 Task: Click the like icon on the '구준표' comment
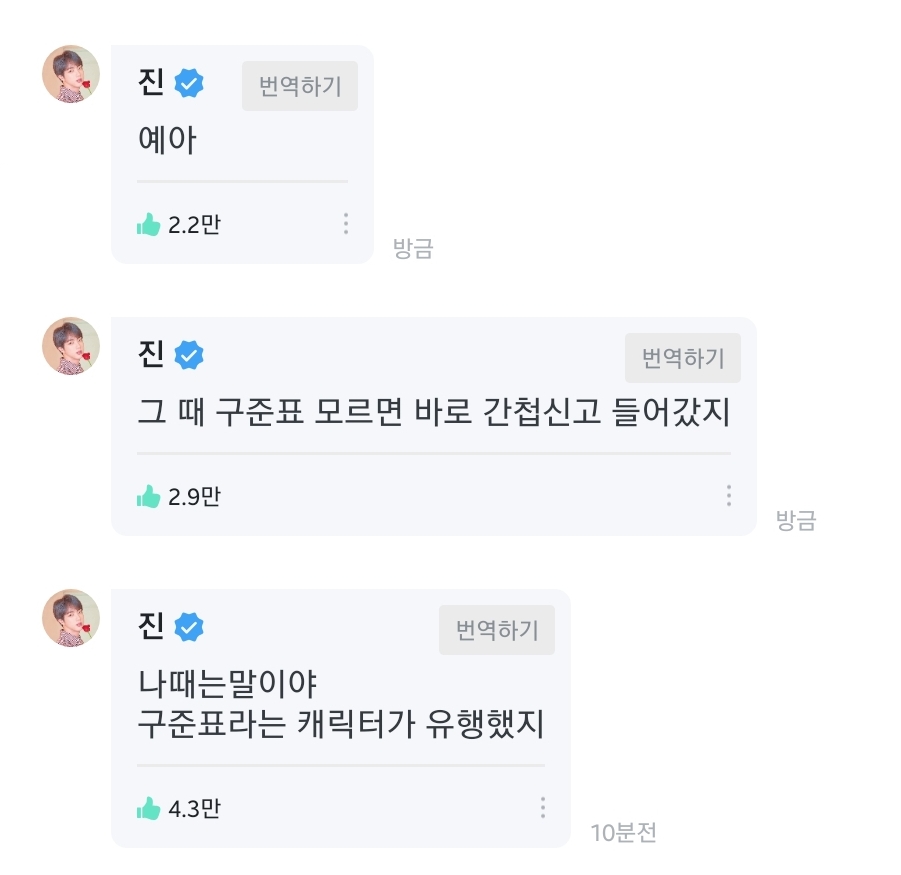(149, 497)
